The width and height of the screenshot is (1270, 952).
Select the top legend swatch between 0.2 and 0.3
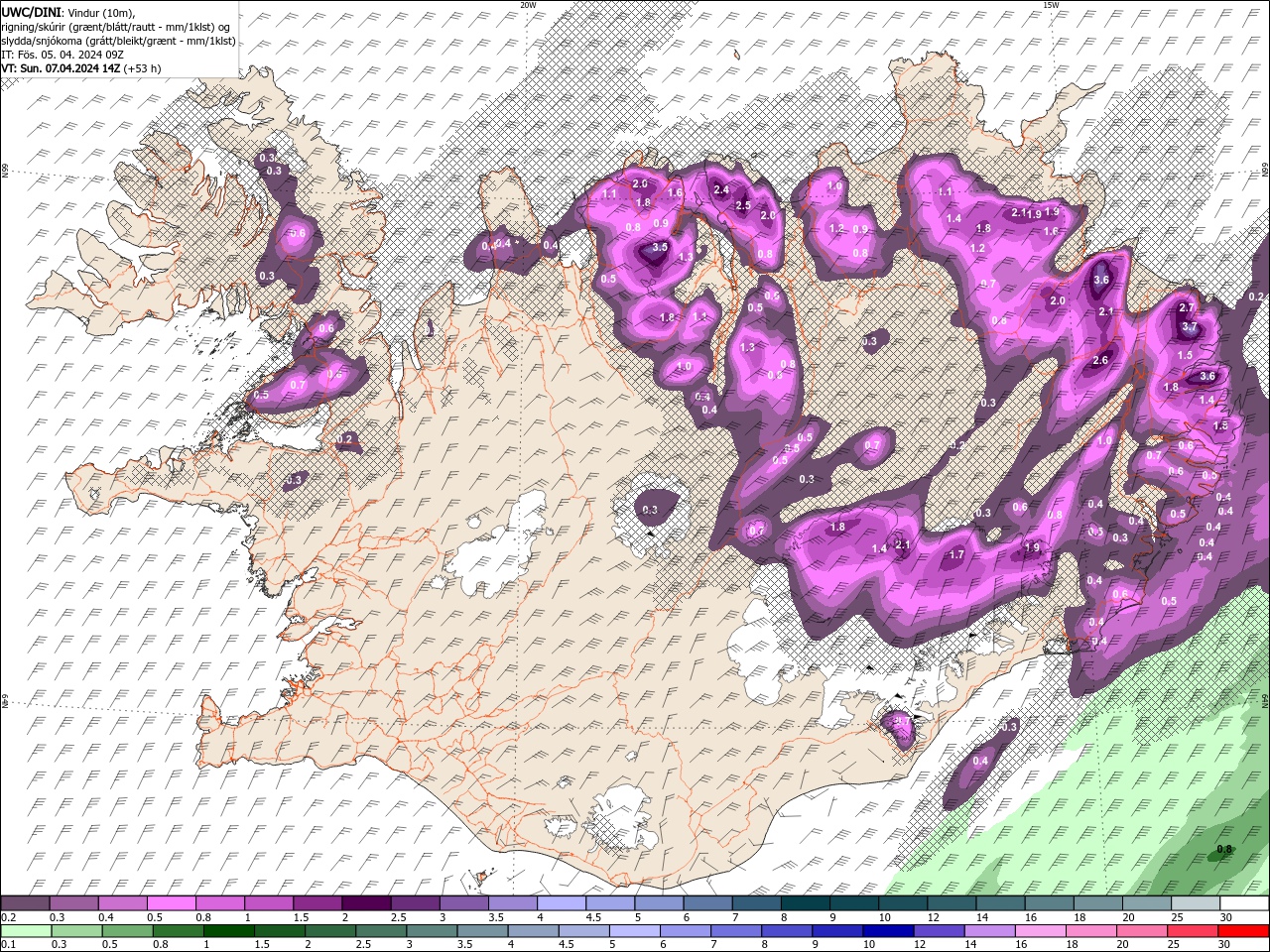[25, 903]
